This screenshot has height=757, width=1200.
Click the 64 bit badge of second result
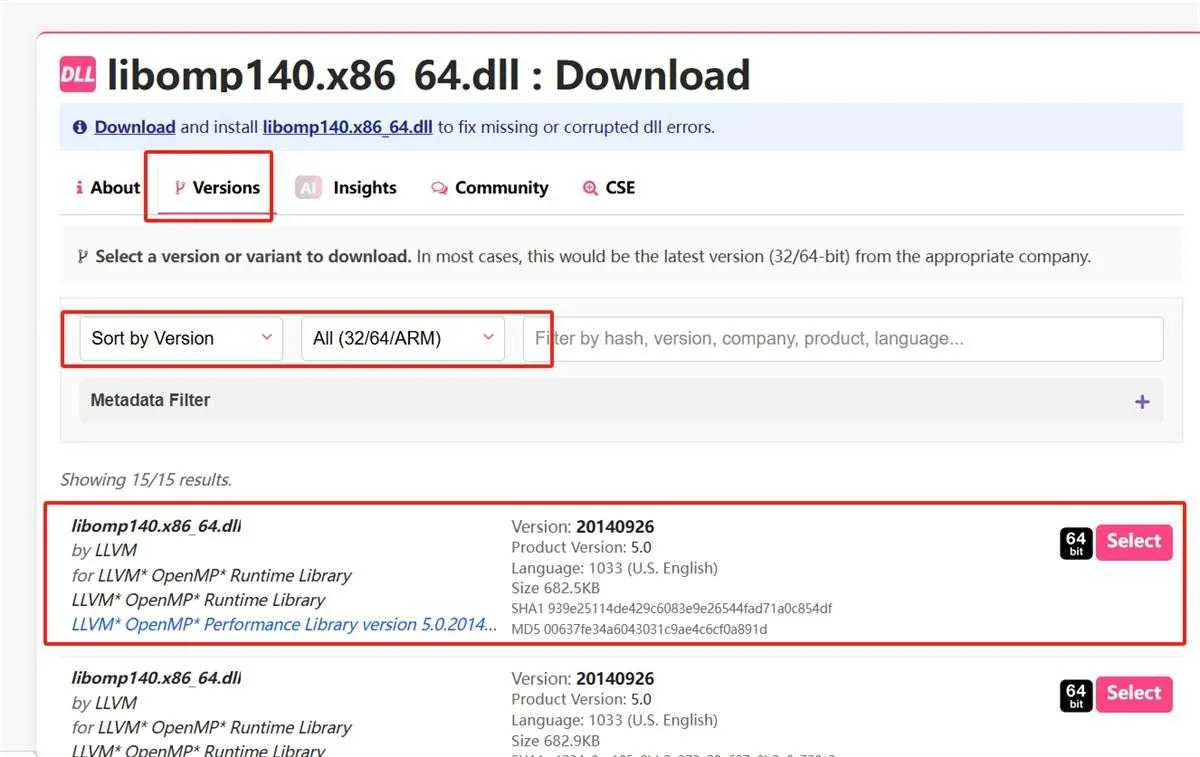[1076, 695]
